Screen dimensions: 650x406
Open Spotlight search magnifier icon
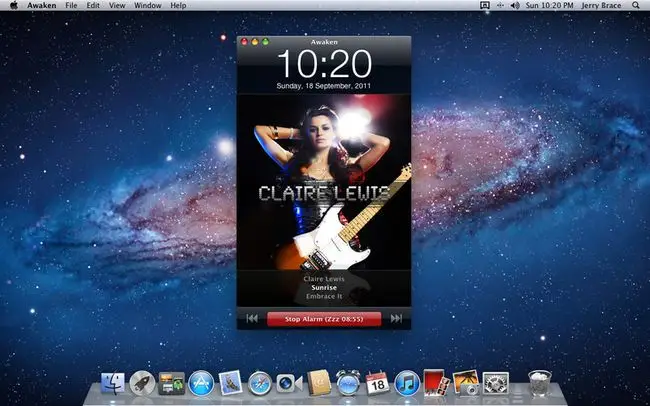point(635,5)
